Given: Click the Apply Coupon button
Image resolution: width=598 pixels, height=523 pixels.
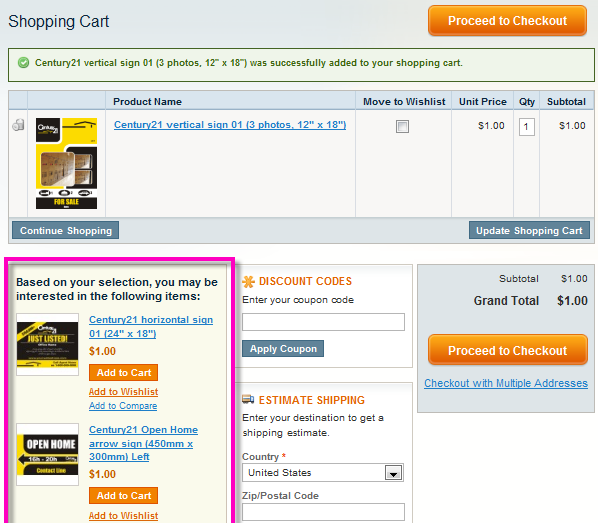Looking at the screenshot, I should (x=283, y=349).
